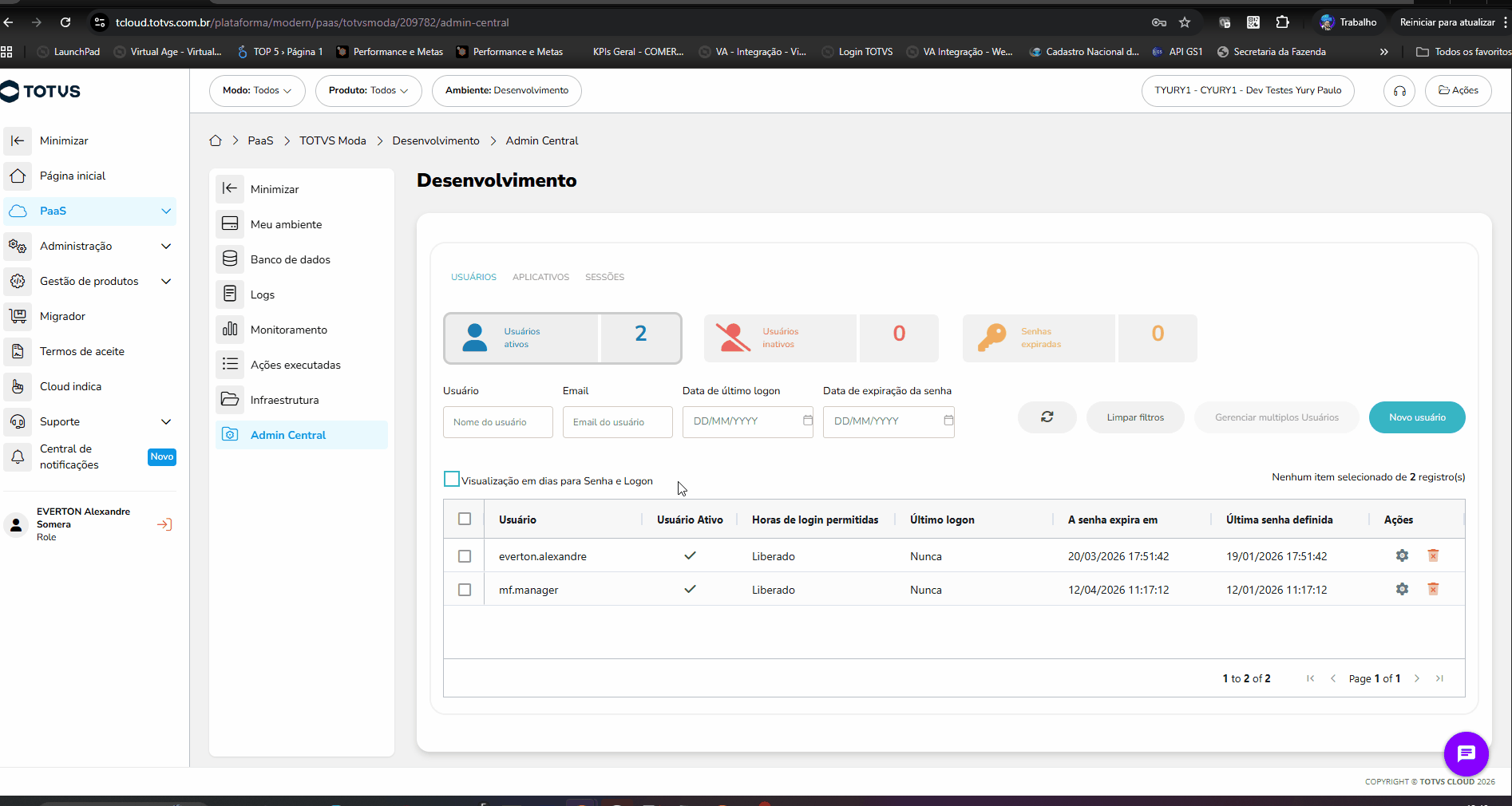Open Monitoramento in the submenu
1512x806 pixels.
pyautogui.click(x=302, y=330)
